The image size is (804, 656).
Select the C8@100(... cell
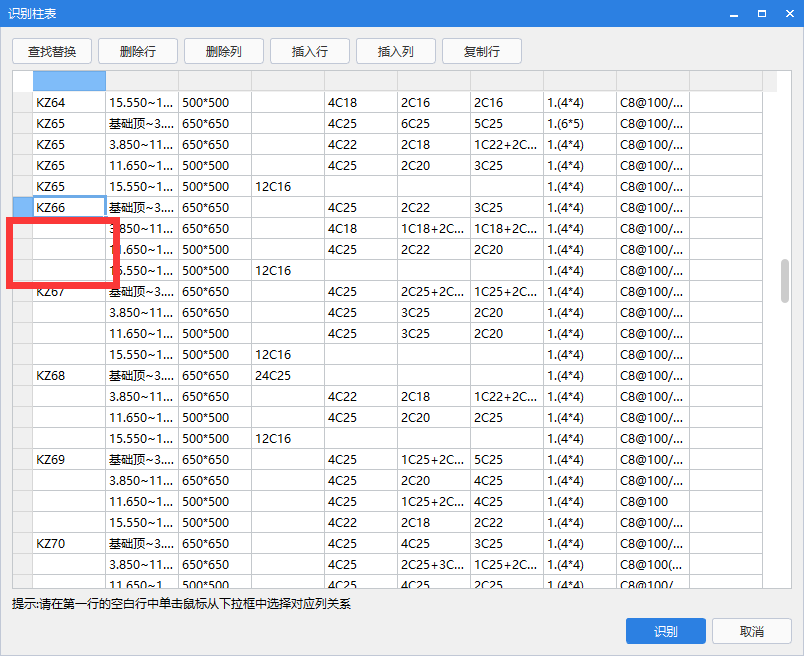point(652,565)
